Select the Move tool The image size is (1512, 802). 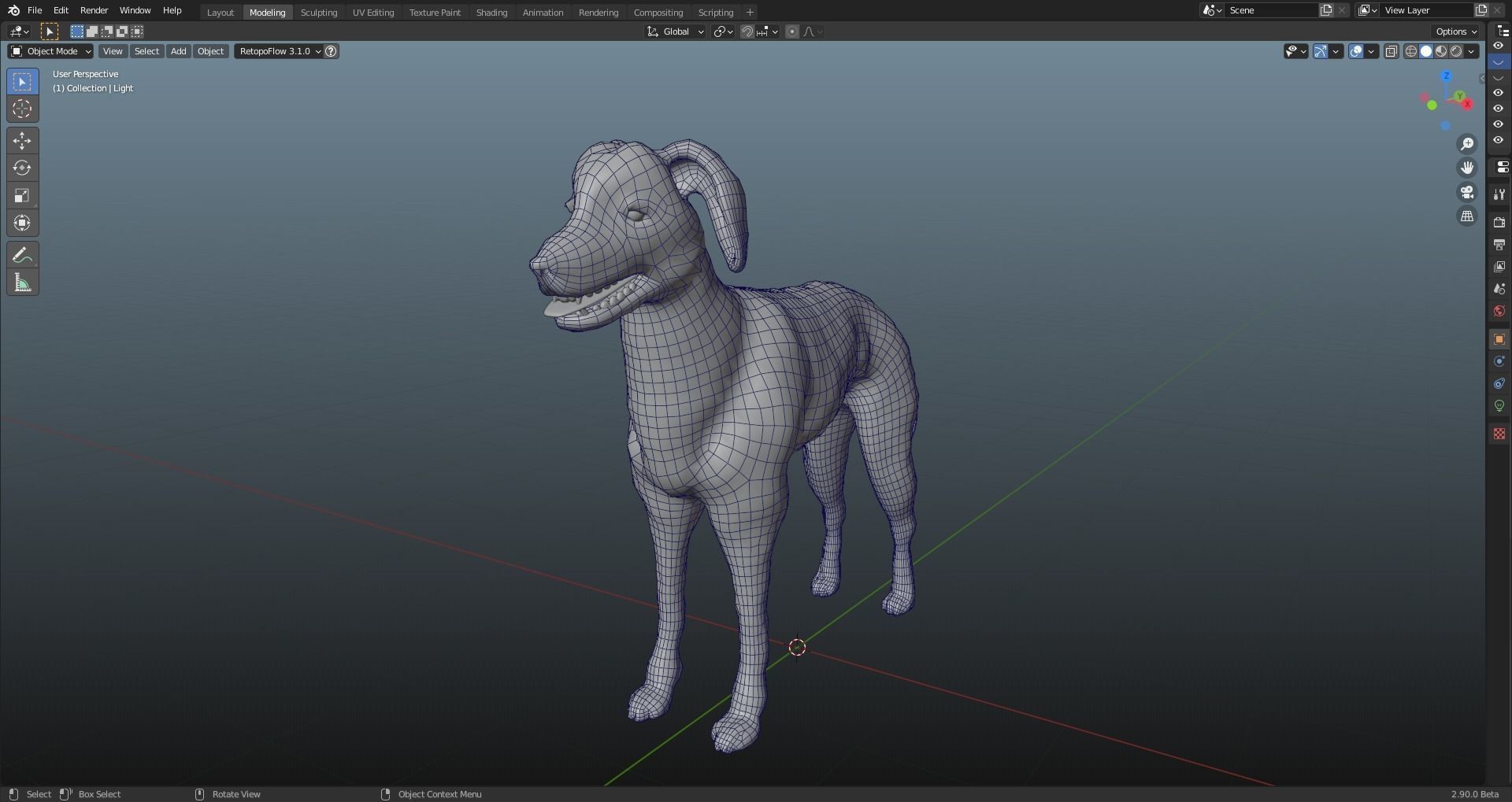(x=22, y=141)
